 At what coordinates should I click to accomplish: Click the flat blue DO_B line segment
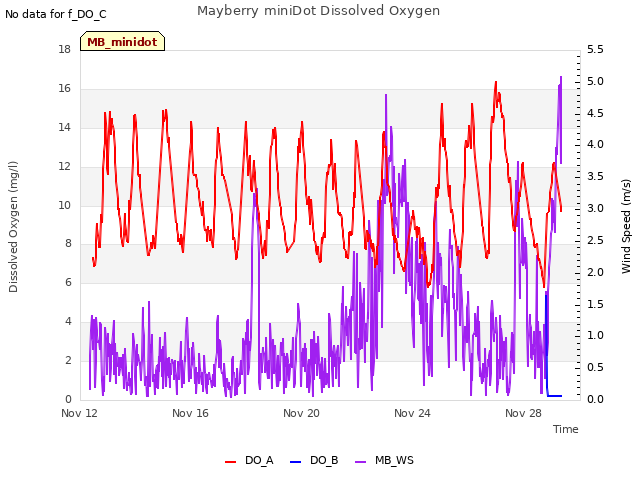pyautogui.click(x=554, y=396)
